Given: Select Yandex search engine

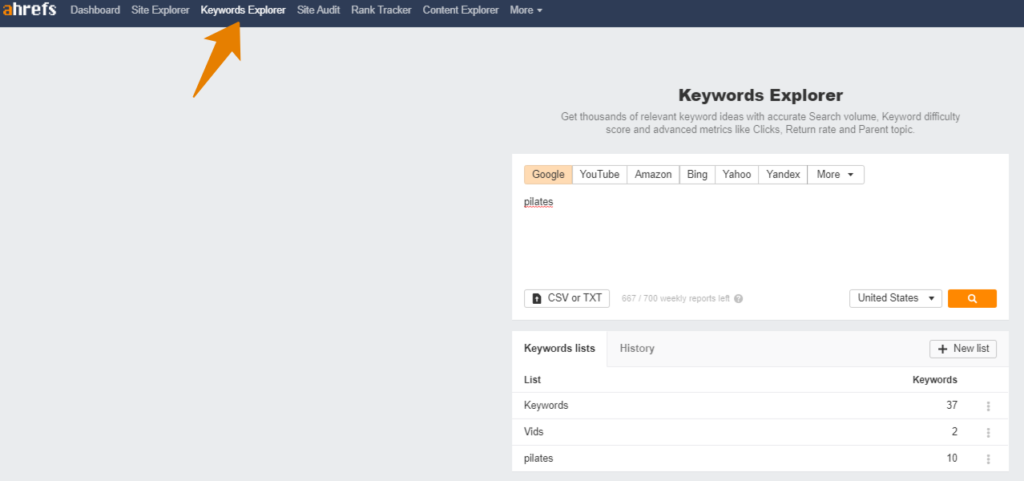Looking at the screenshot, I should coord(783,174).
